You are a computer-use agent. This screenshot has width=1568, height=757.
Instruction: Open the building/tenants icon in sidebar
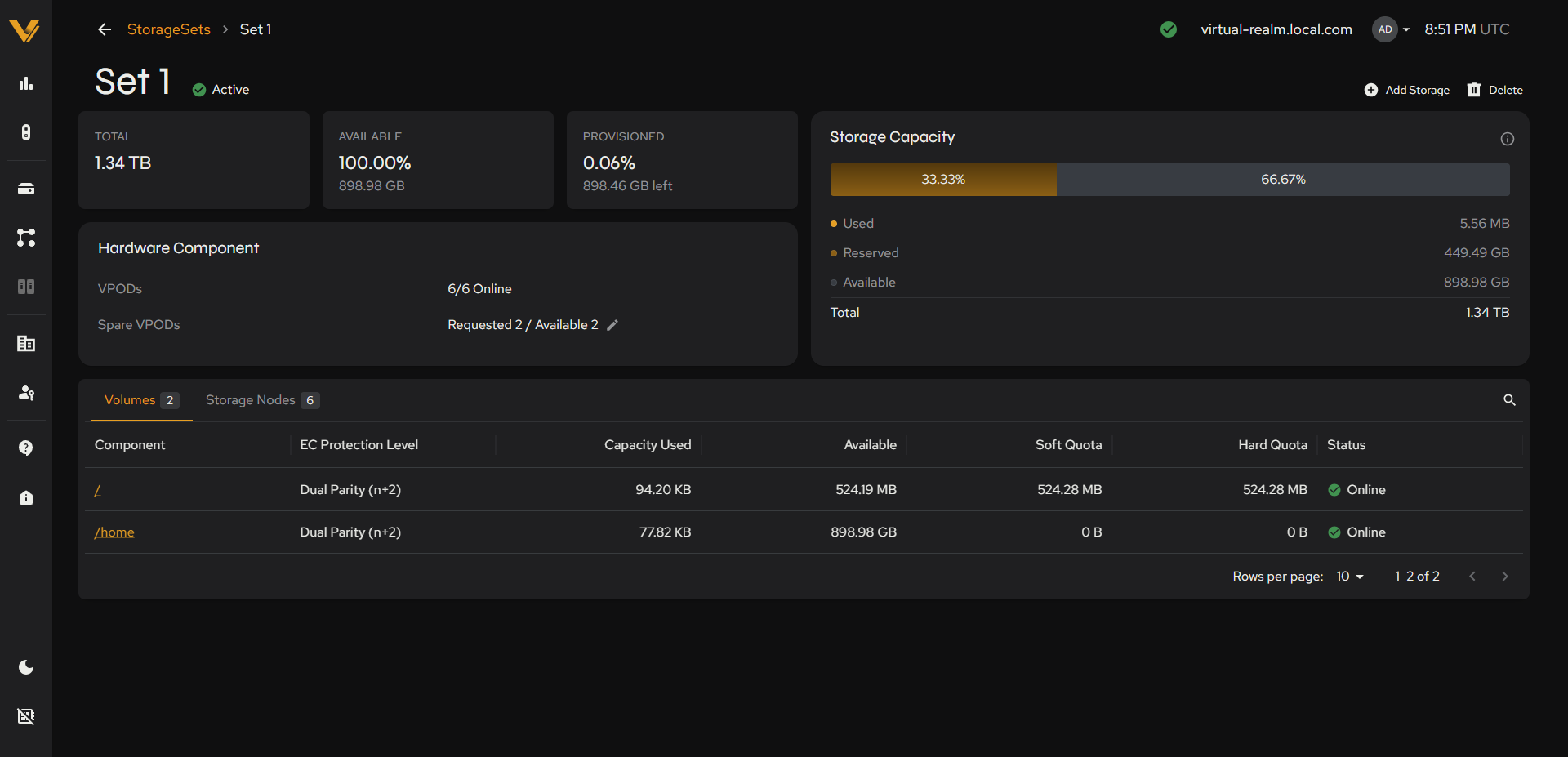coord(26,344)
